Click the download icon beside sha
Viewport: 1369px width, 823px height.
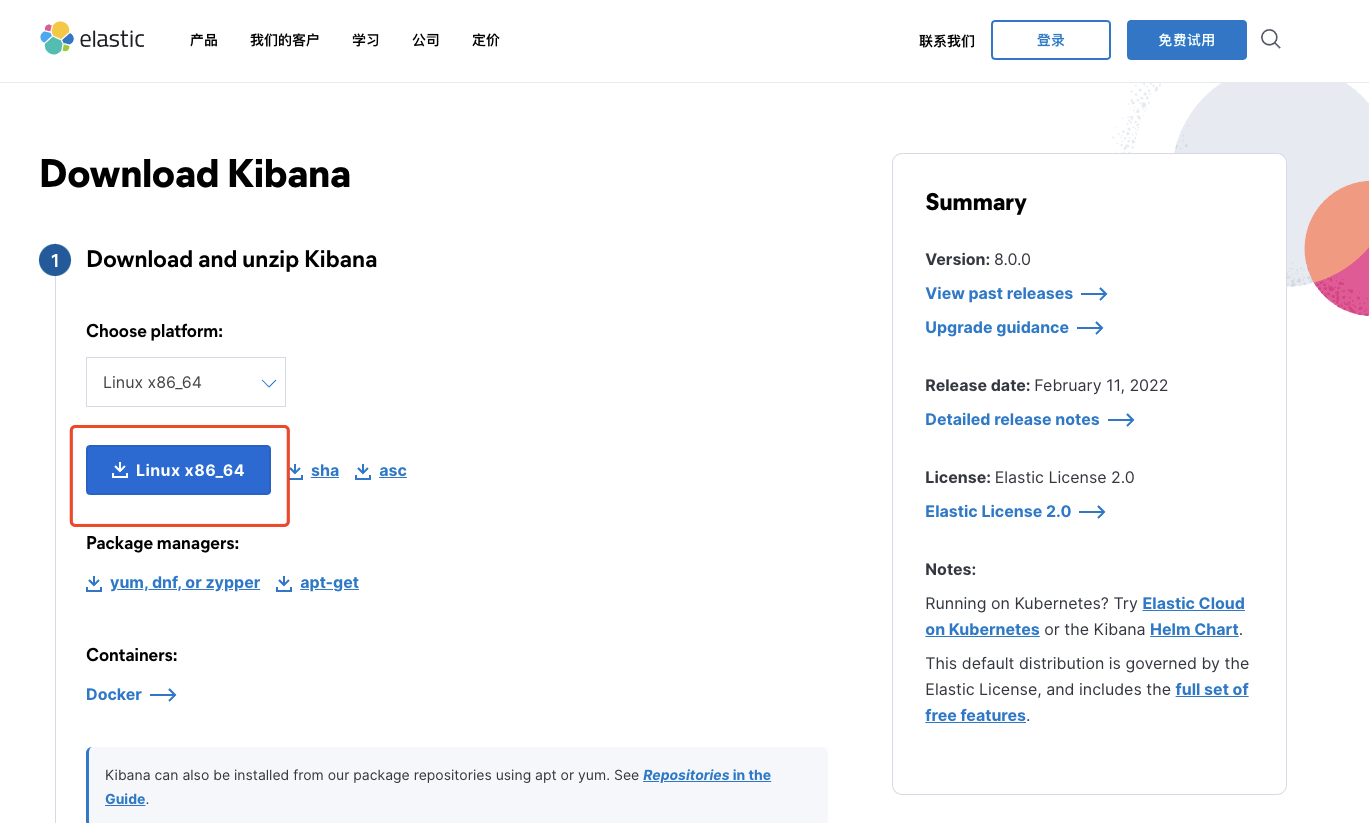coord(296,471)
